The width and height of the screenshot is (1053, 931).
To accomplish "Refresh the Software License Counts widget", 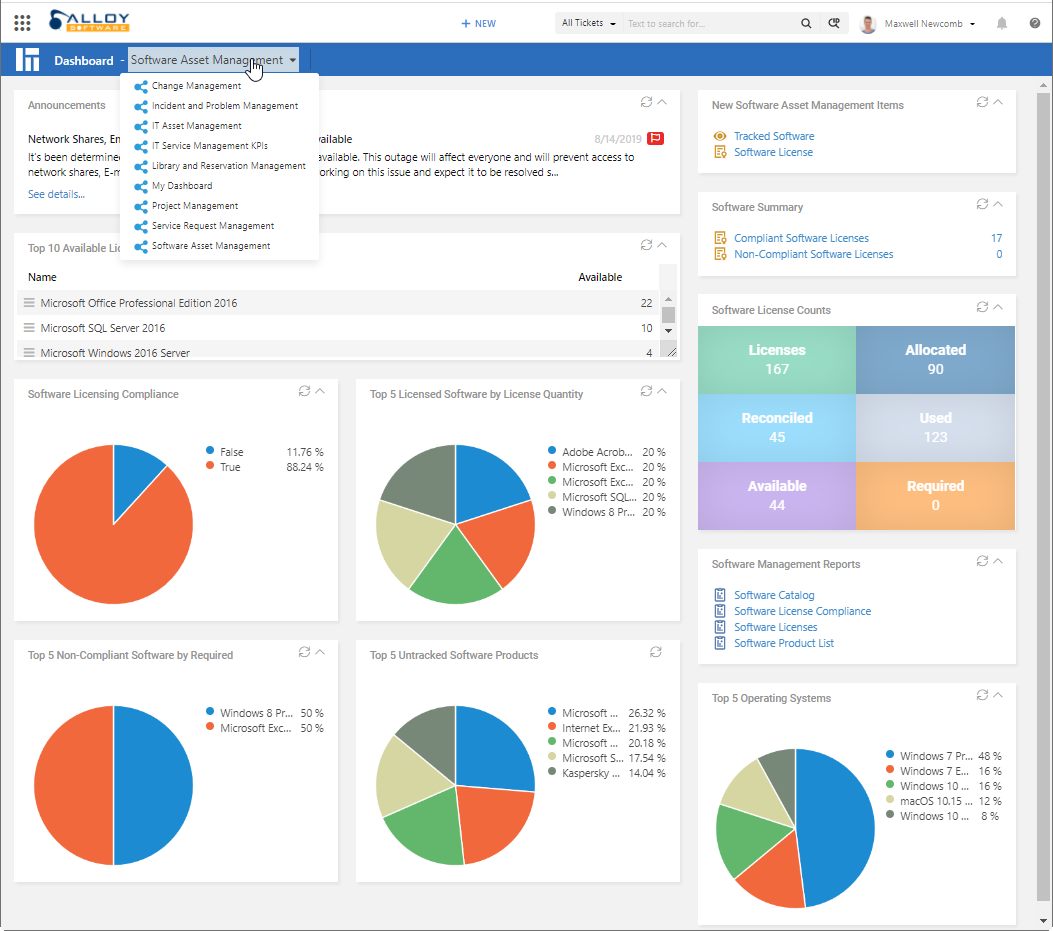I will tap(982, 307).
